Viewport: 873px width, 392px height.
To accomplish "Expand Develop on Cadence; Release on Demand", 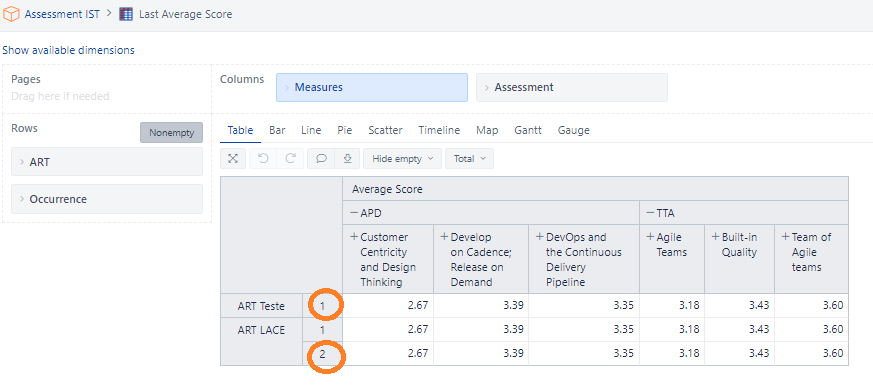I will point(444,237).
